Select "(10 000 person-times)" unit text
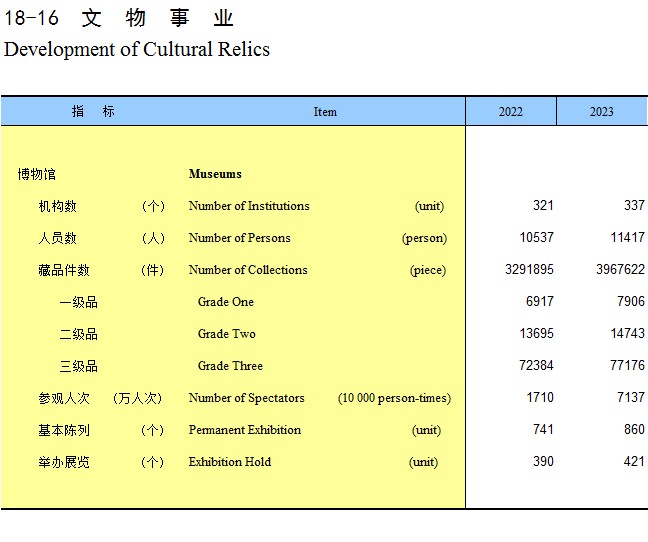 click(394, 398)
